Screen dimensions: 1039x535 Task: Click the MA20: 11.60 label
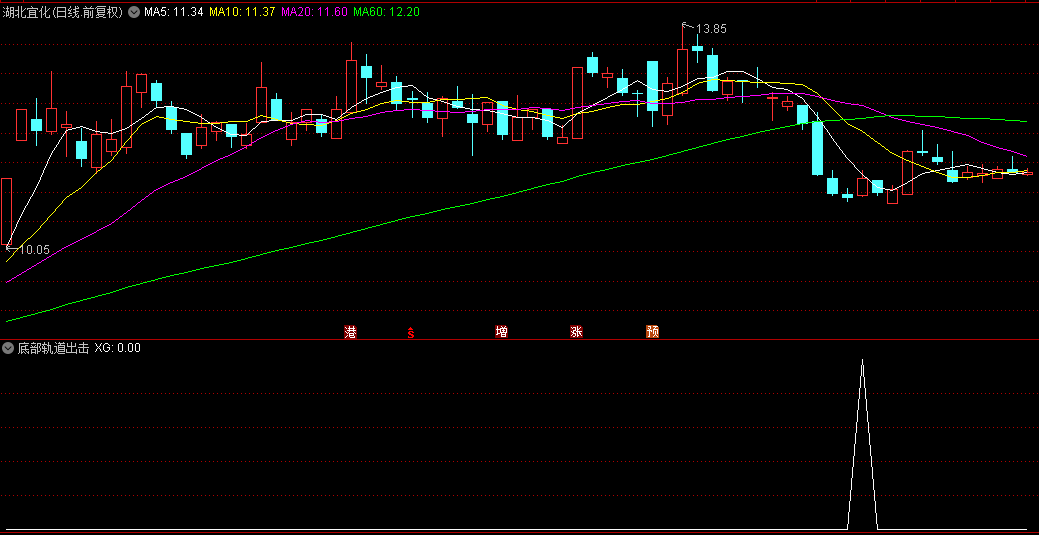coord(314,11)
